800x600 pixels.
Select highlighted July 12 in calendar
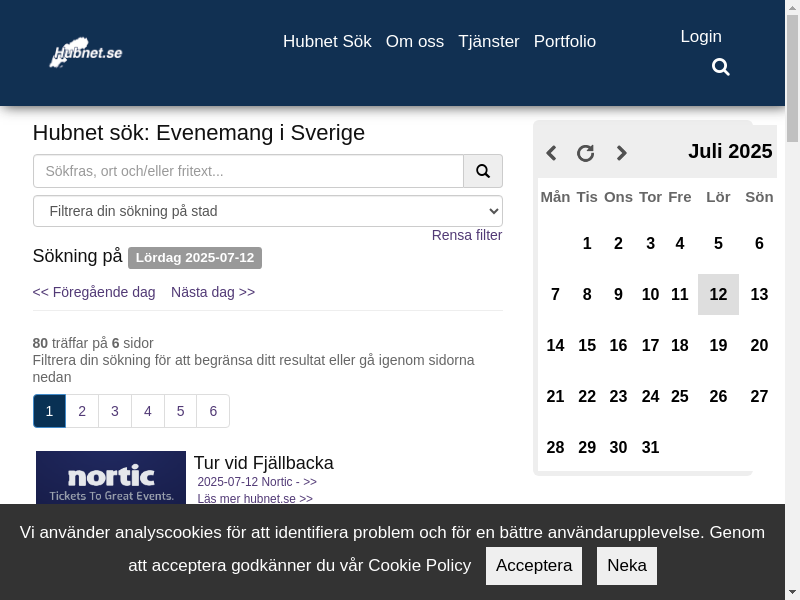pyautogui.click(x=718, y=294)
